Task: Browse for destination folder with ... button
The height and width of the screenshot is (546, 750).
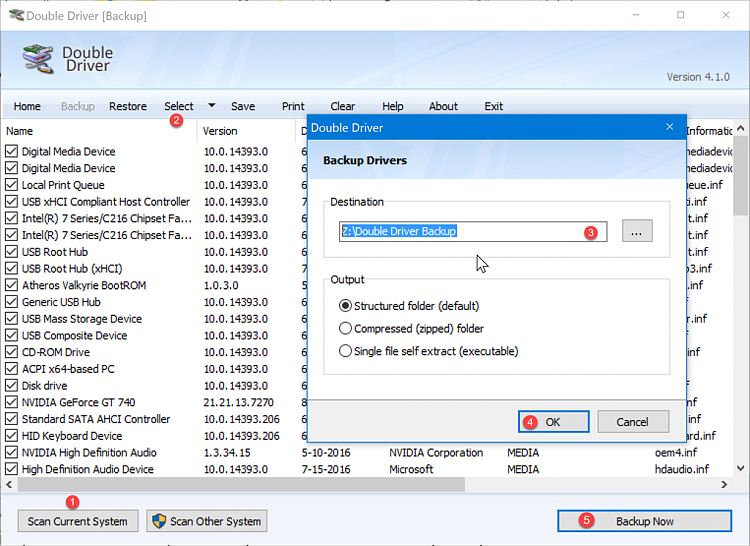Action: click(637, 231)
